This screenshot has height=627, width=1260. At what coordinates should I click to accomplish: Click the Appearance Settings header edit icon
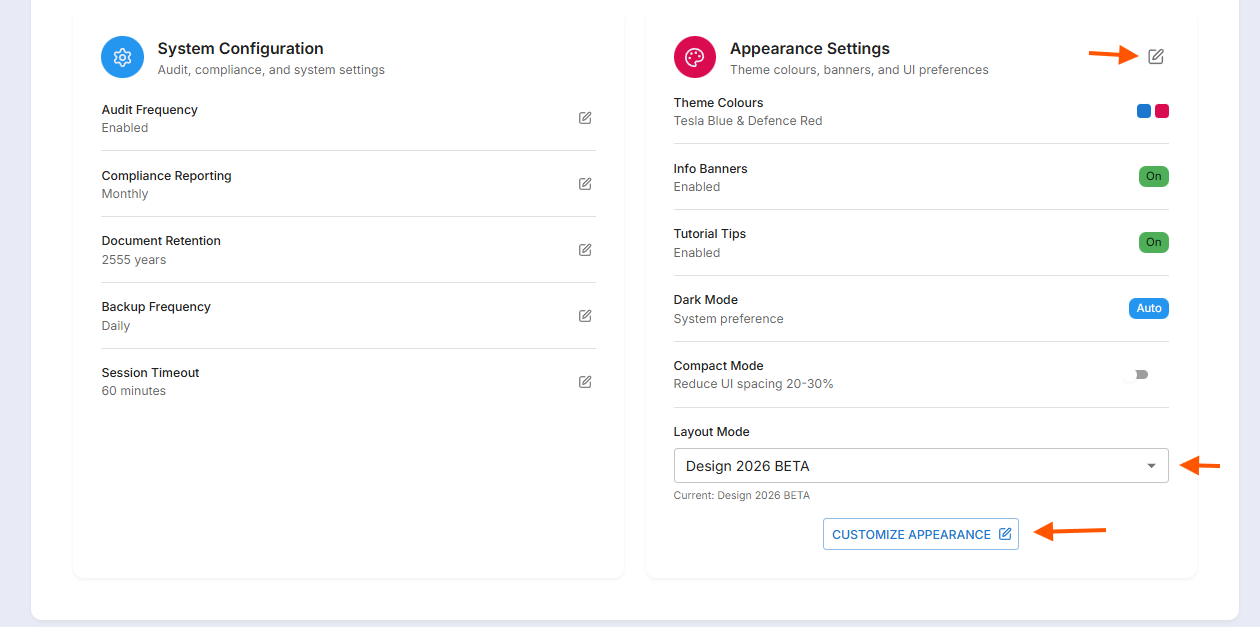click(x=1155, y=56)
